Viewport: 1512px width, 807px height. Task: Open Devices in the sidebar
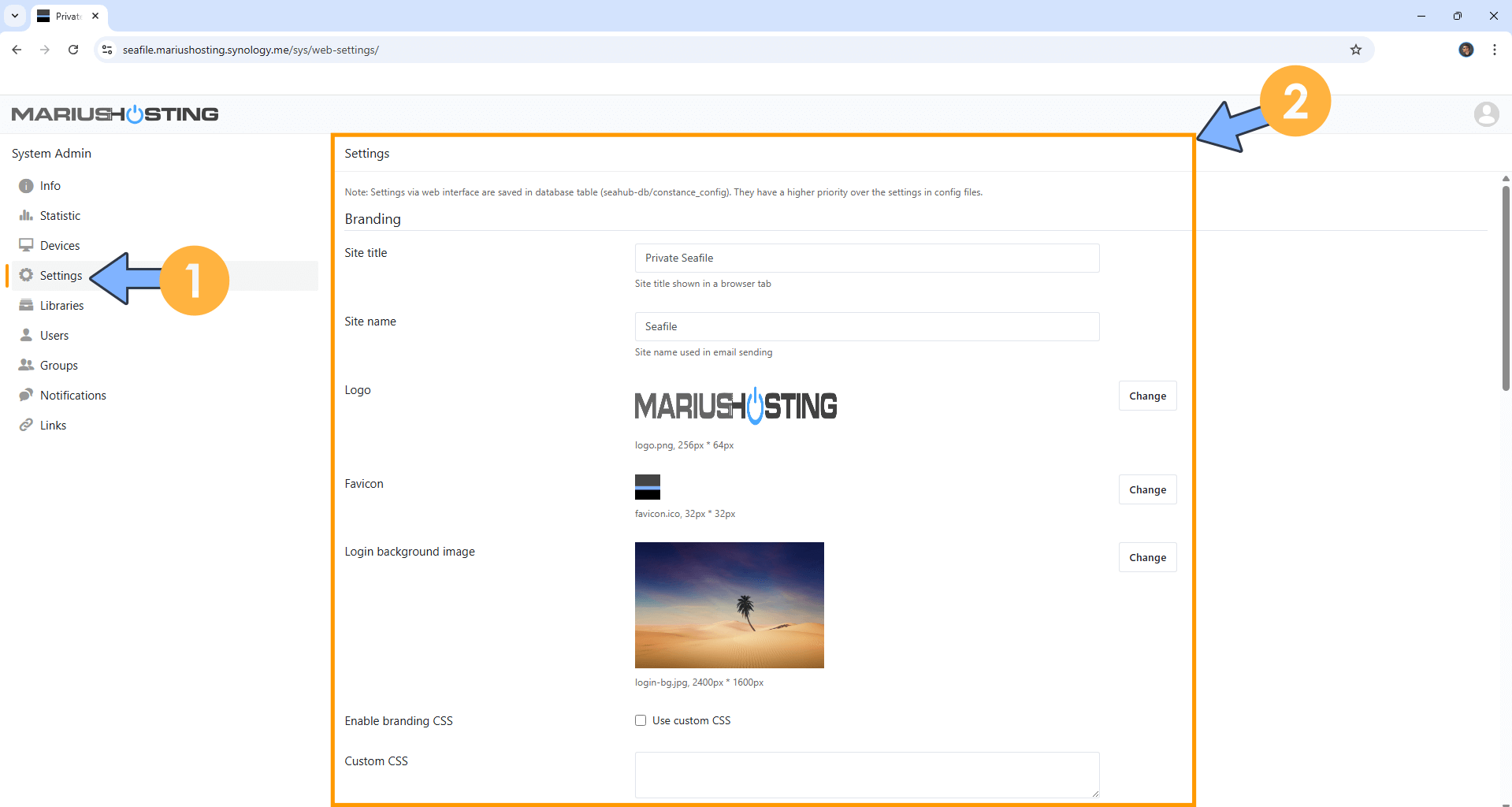[60, 246]
